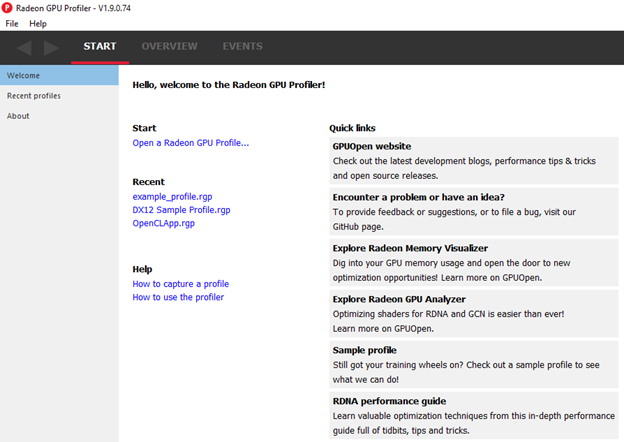Open Explore Radeon Memory Visualizer quick link
The width and height of the screenshot is (624, 442).
tap(410, 248)
